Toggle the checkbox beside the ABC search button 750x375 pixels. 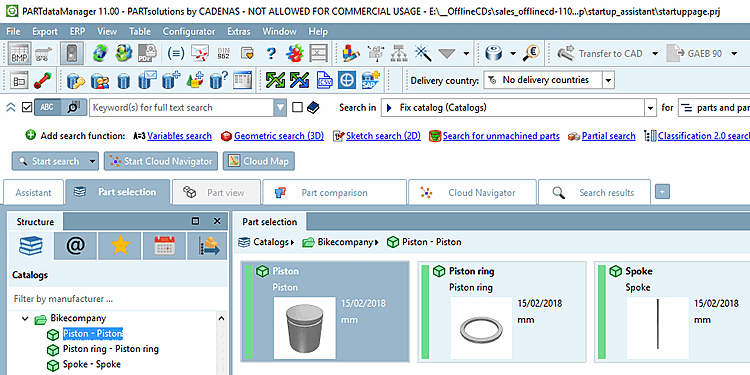(27, 108)
